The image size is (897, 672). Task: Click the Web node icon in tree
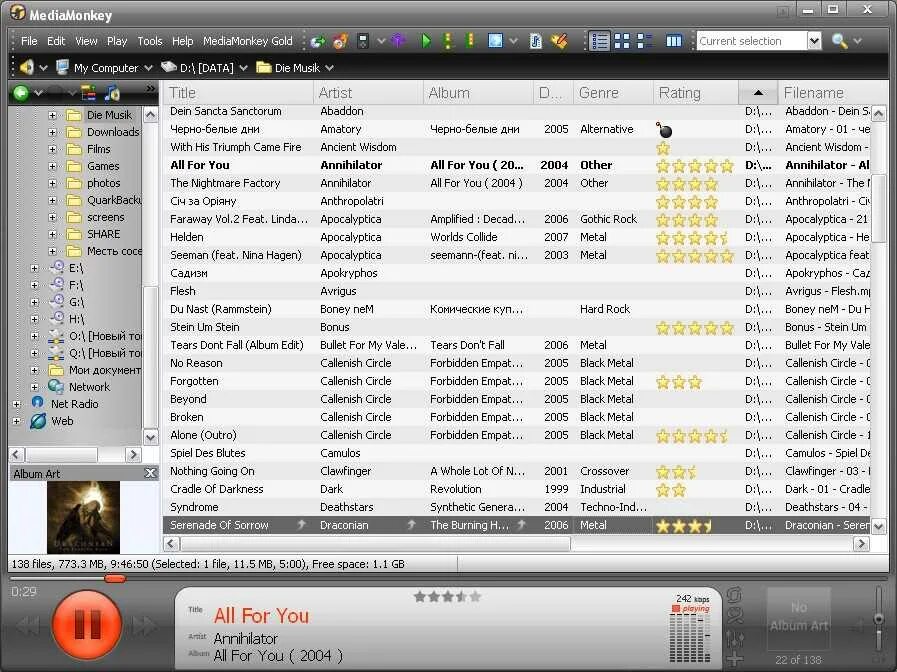click(x=38, y=421)
